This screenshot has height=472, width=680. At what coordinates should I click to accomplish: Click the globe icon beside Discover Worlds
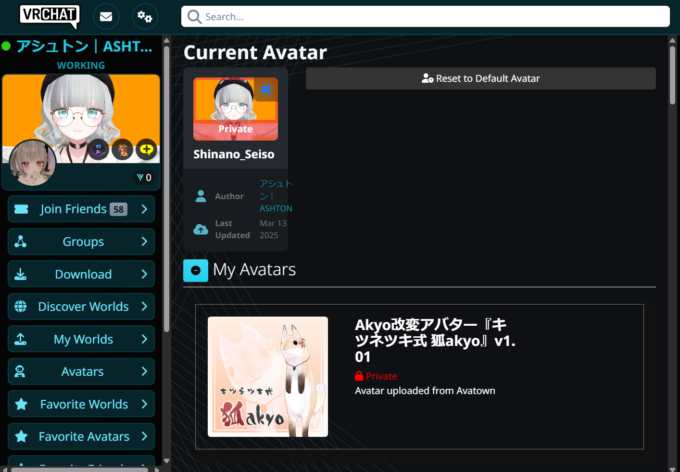pyautogui.click(x=21, y=306)
